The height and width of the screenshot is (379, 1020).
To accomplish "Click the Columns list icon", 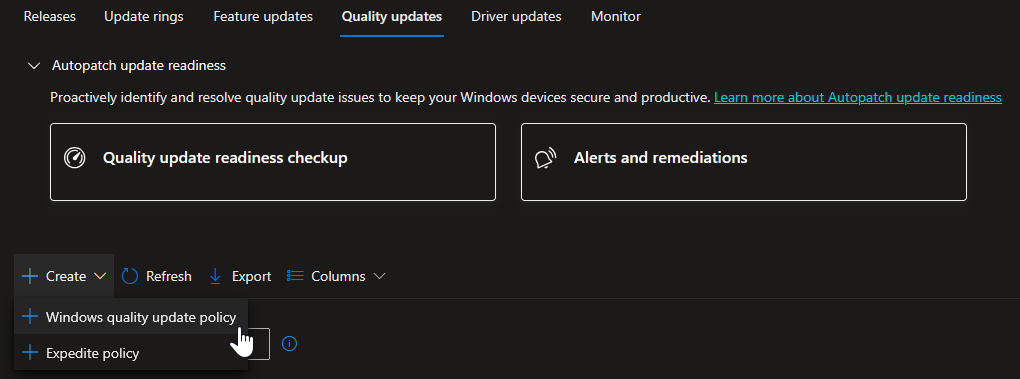I will click(295, 276).
